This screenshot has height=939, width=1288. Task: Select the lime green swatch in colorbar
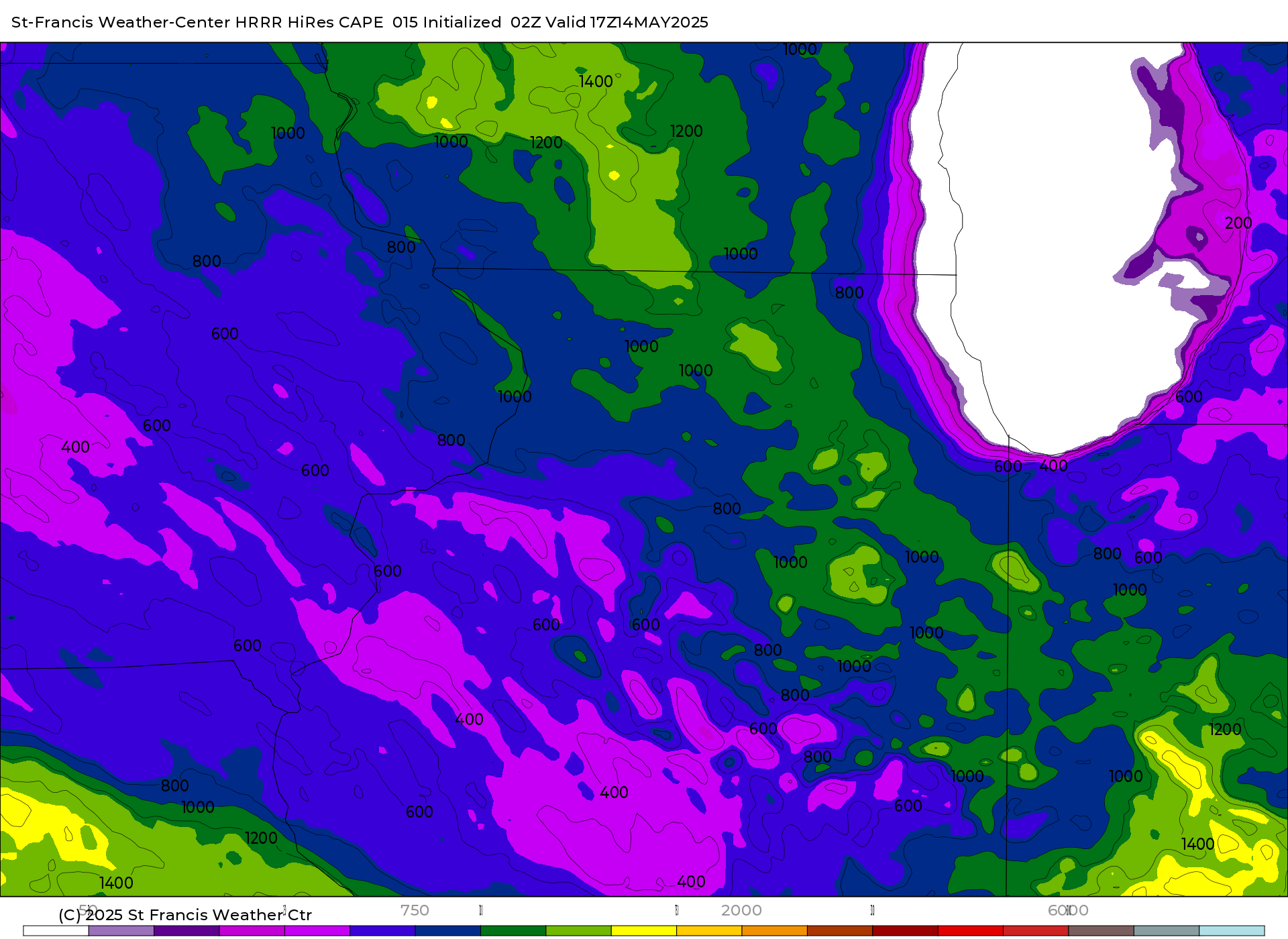coord(579,931)
